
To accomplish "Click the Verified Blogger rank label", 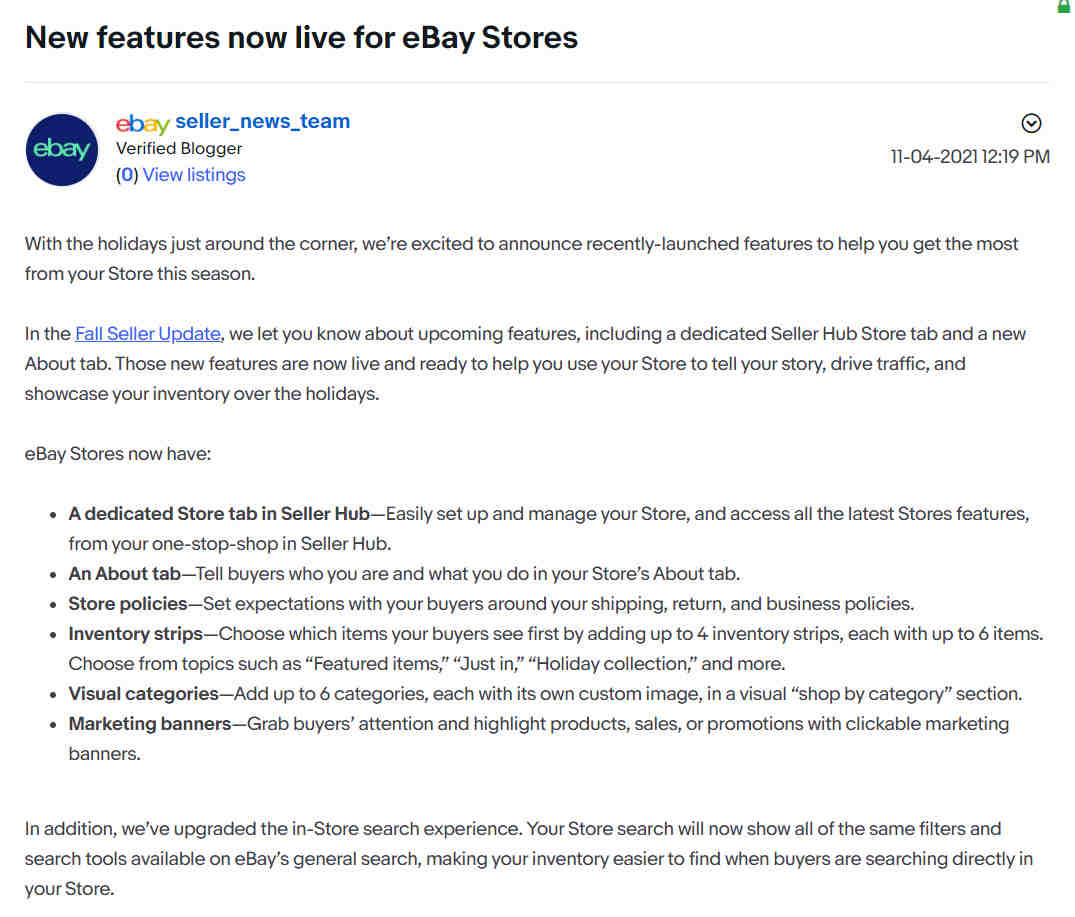I will point(179,149).
